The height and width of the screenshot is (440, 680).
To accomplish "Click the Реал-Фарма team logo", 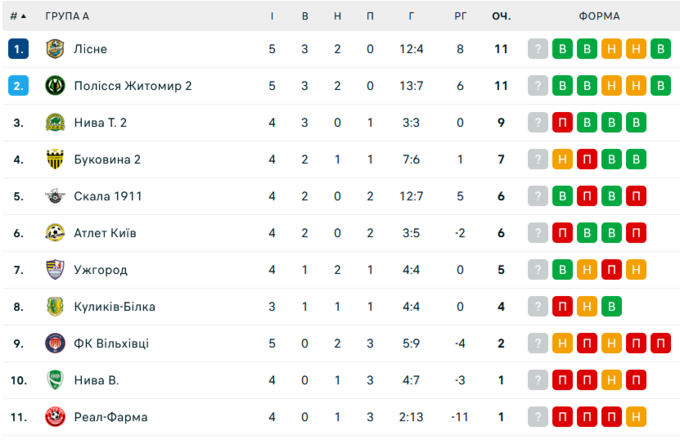I will pyautogui.click(x=55, y=417).
